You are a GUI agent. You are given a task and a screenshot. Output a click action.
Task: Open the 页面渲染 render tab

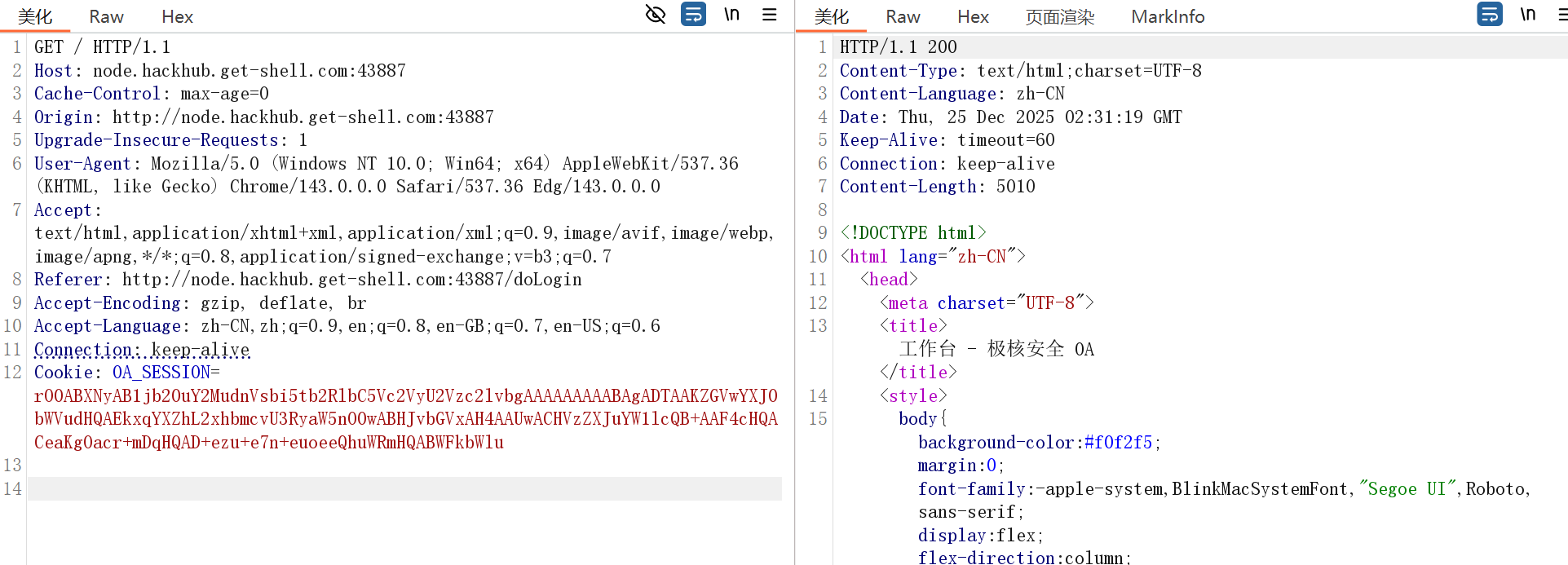pyautogui.click(x=1059, y=17)
